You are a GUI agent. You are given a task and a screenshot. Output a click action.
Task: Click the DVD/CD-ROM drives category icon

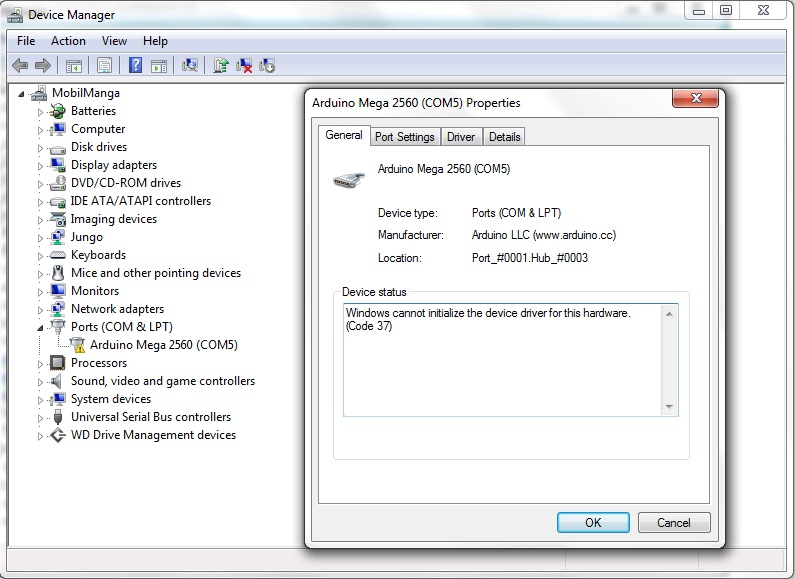pyautogui.click(x=58, y=183)
